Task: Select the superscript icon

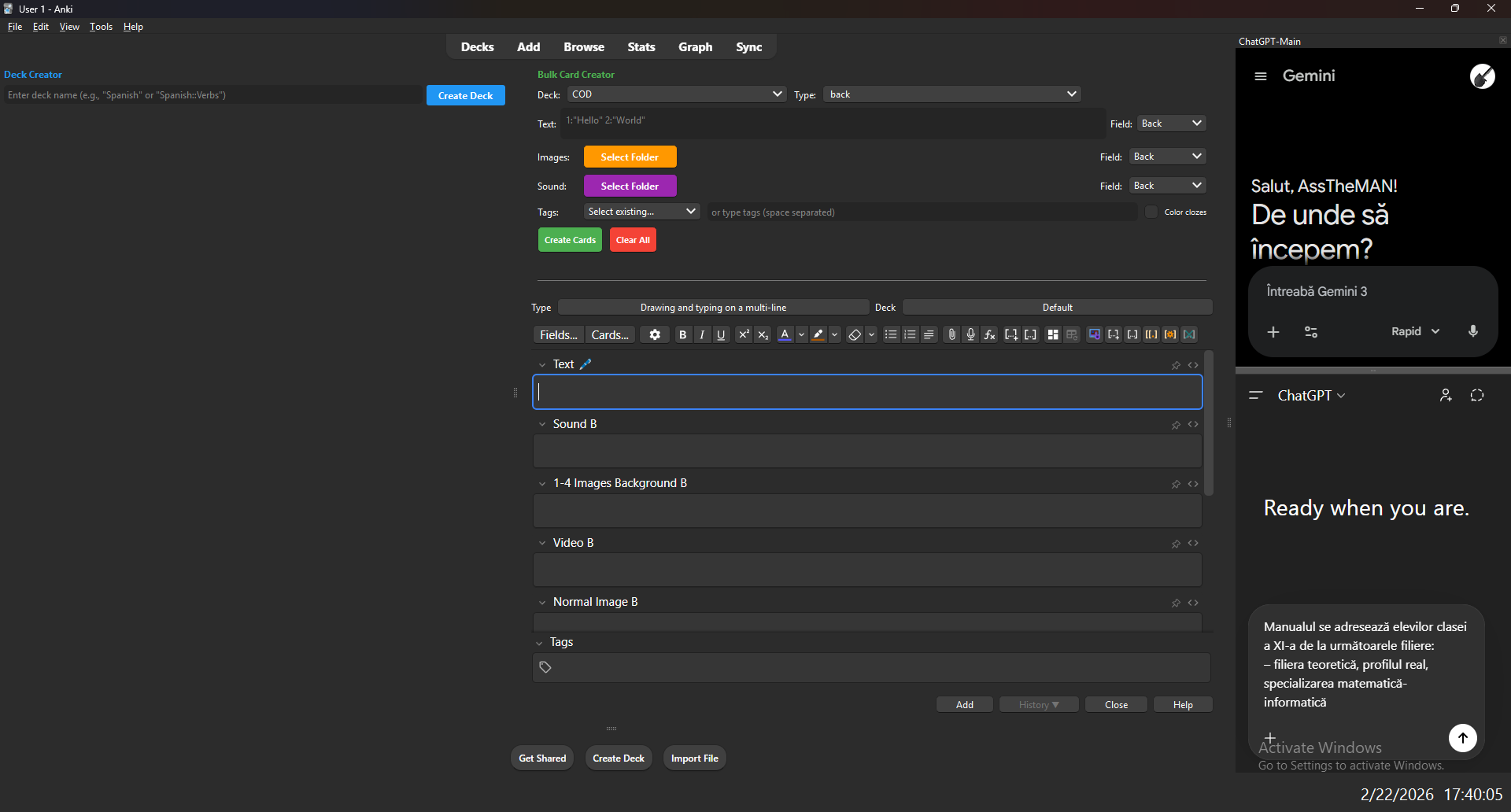Action: [x=744, y=334]
